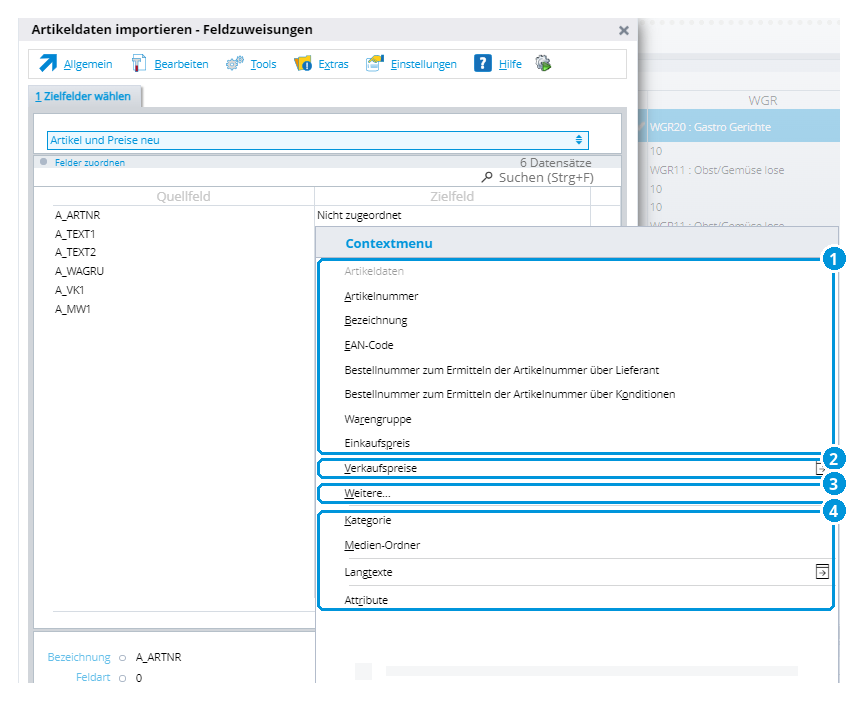Image resolution: width=858 pixels, height=701 pixels.
Task: Click the Tools gears icon
Action: 235,63
